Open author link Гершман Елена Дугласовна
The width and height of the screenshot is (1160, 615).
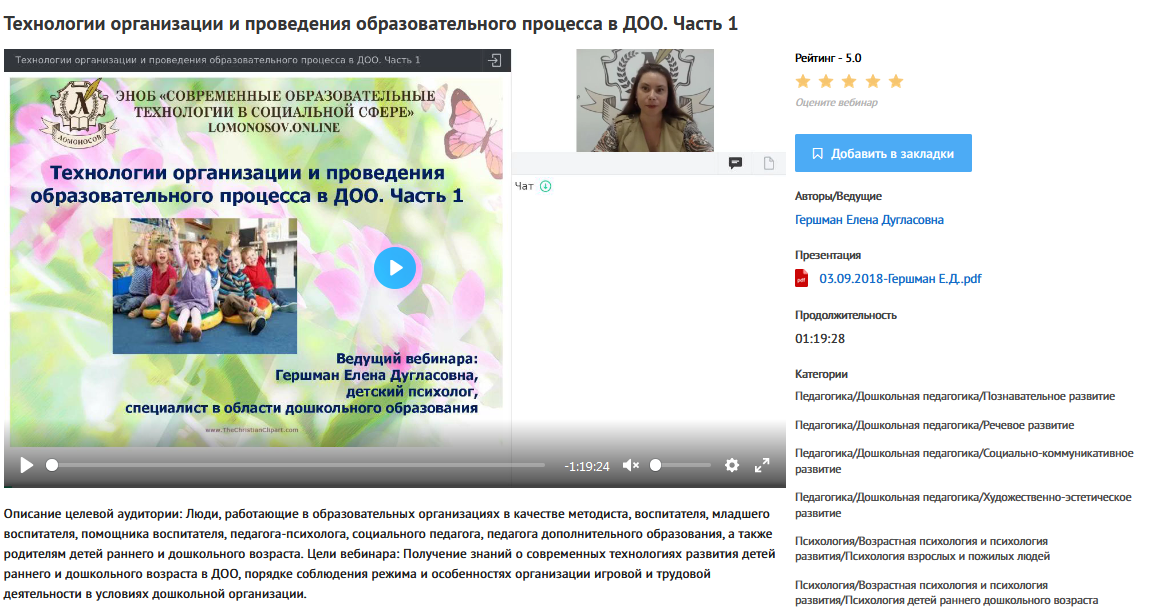coord(869,220)
